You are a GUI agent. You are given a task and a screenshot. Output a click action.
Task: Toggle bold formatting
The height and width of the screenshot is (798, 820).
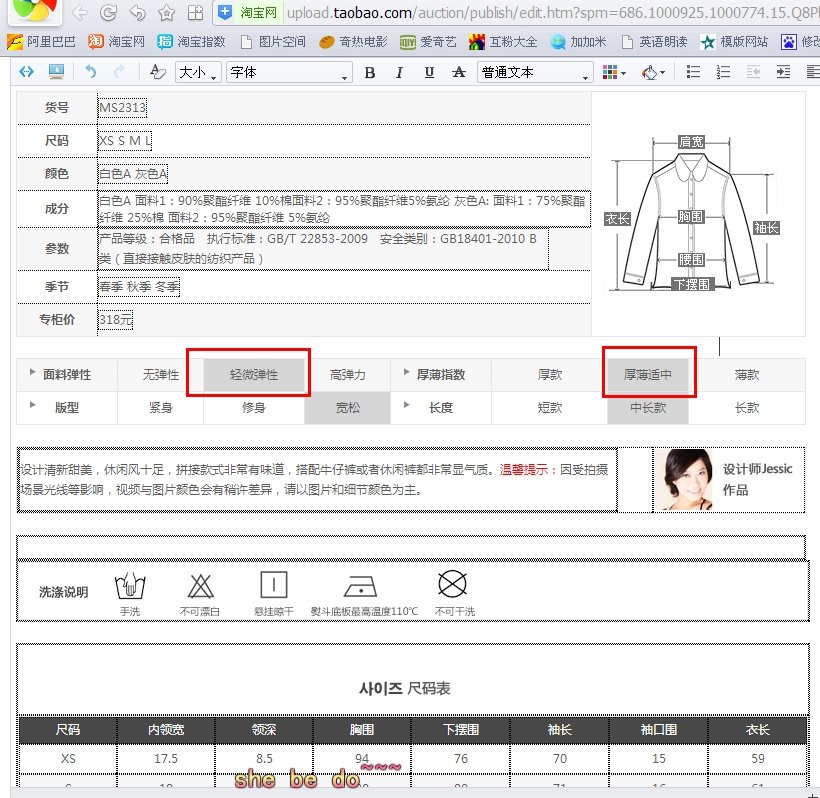click(370, 73)
